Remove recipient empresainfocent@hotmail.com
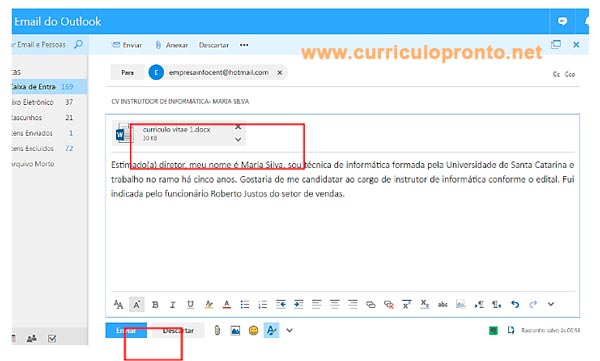Screen dimensions: 600x361 click(280, 72)
